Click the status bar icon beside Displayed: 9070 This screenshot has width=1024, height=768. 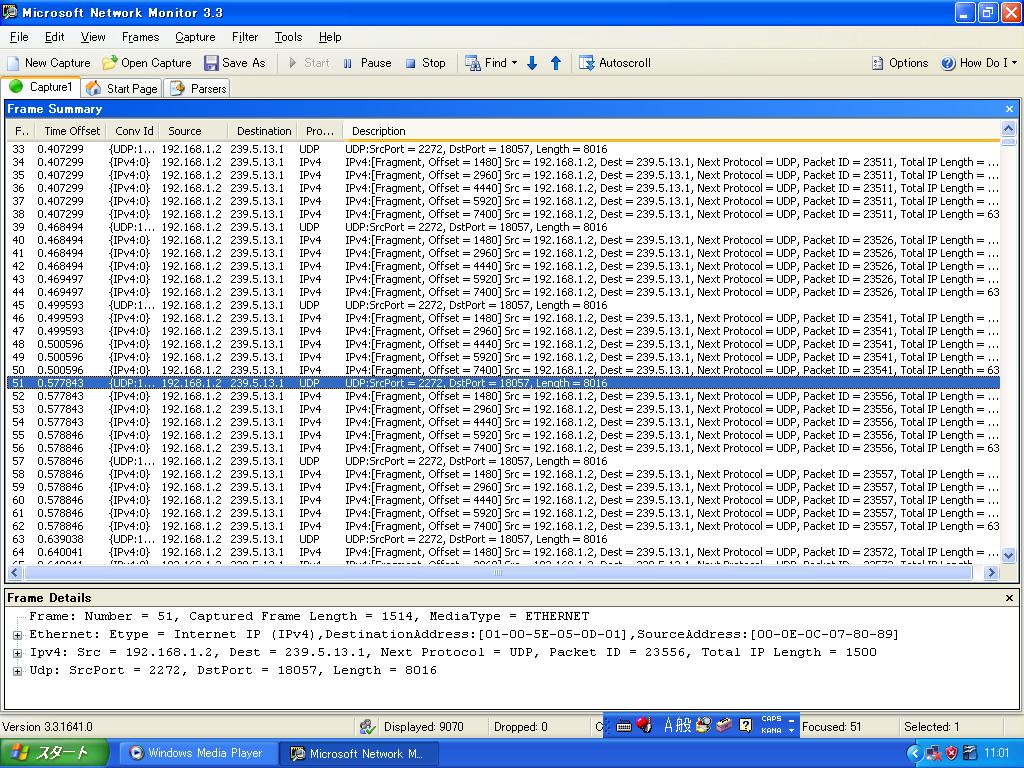(x=368, y=727)
